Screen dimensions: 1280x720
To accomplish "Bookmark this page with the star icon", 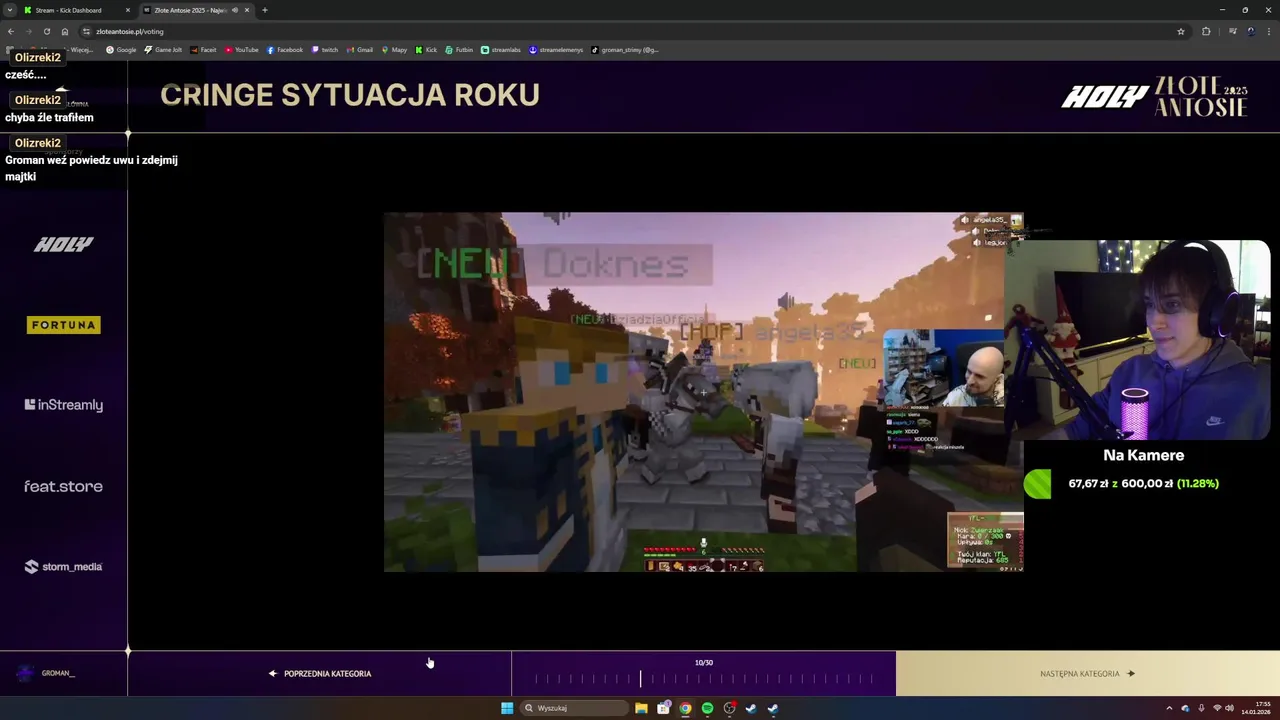I will pos(1181,31).
